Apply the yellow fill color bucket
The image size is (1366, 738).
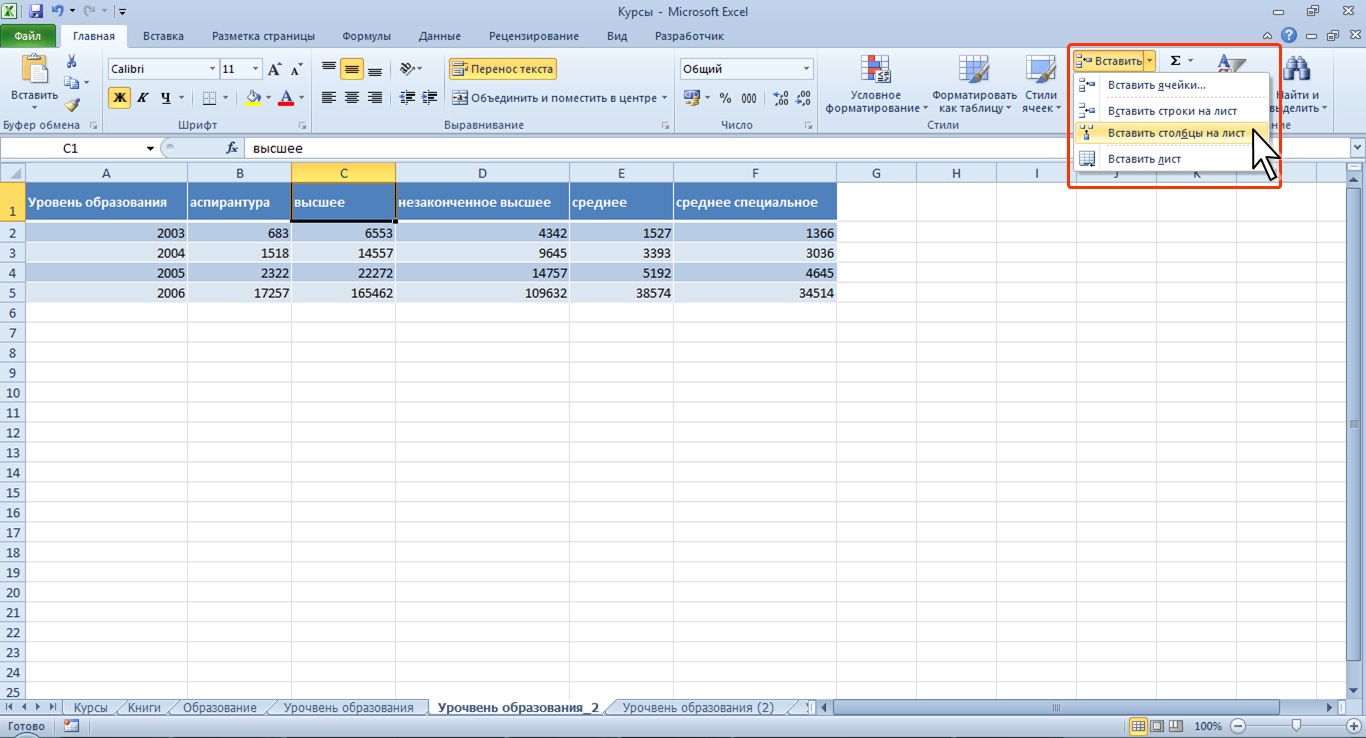[x=254, y=98]
